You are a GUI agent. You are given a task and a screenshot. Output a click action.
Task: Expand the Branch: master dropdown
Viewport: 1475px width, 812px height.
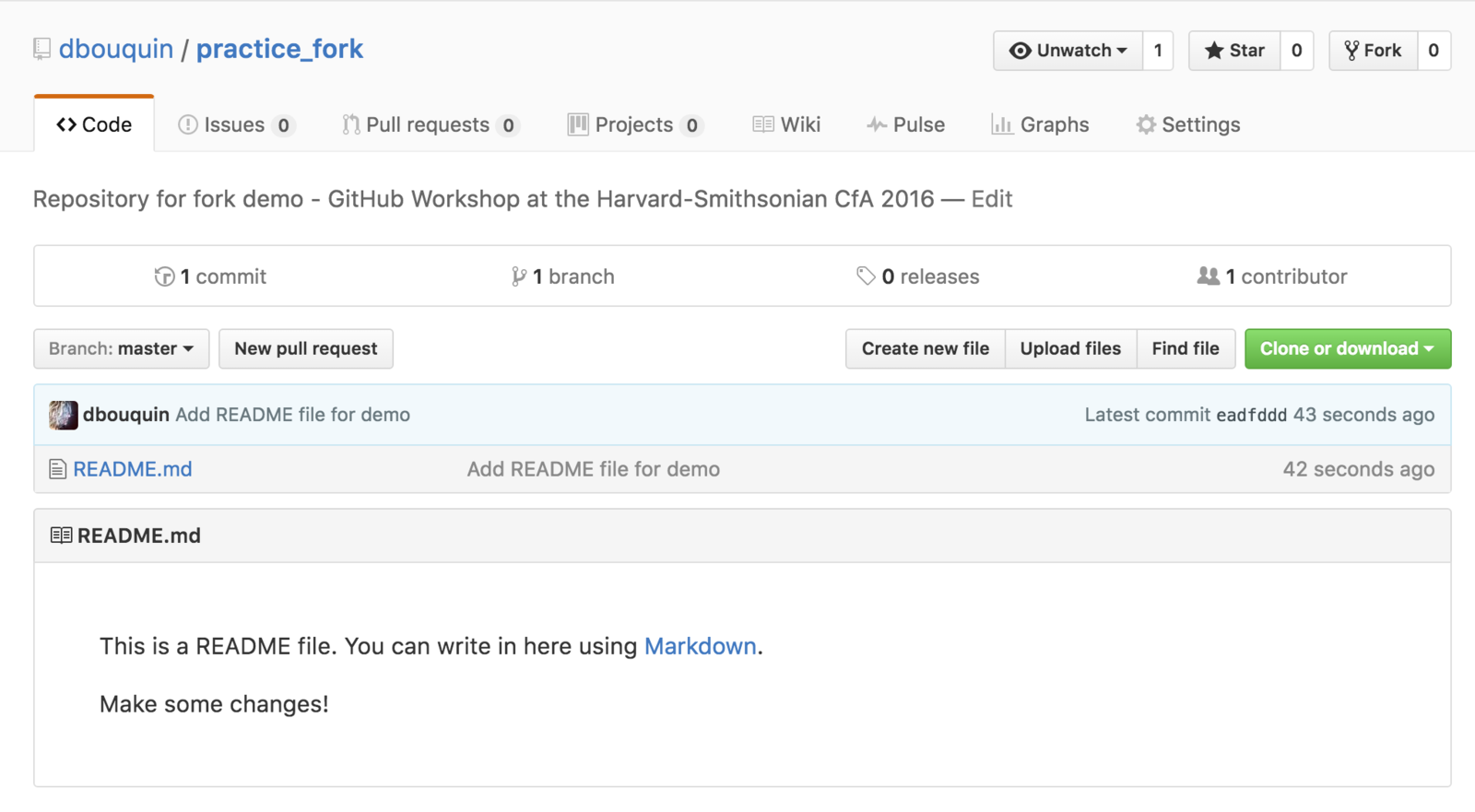tap(122, 348)
